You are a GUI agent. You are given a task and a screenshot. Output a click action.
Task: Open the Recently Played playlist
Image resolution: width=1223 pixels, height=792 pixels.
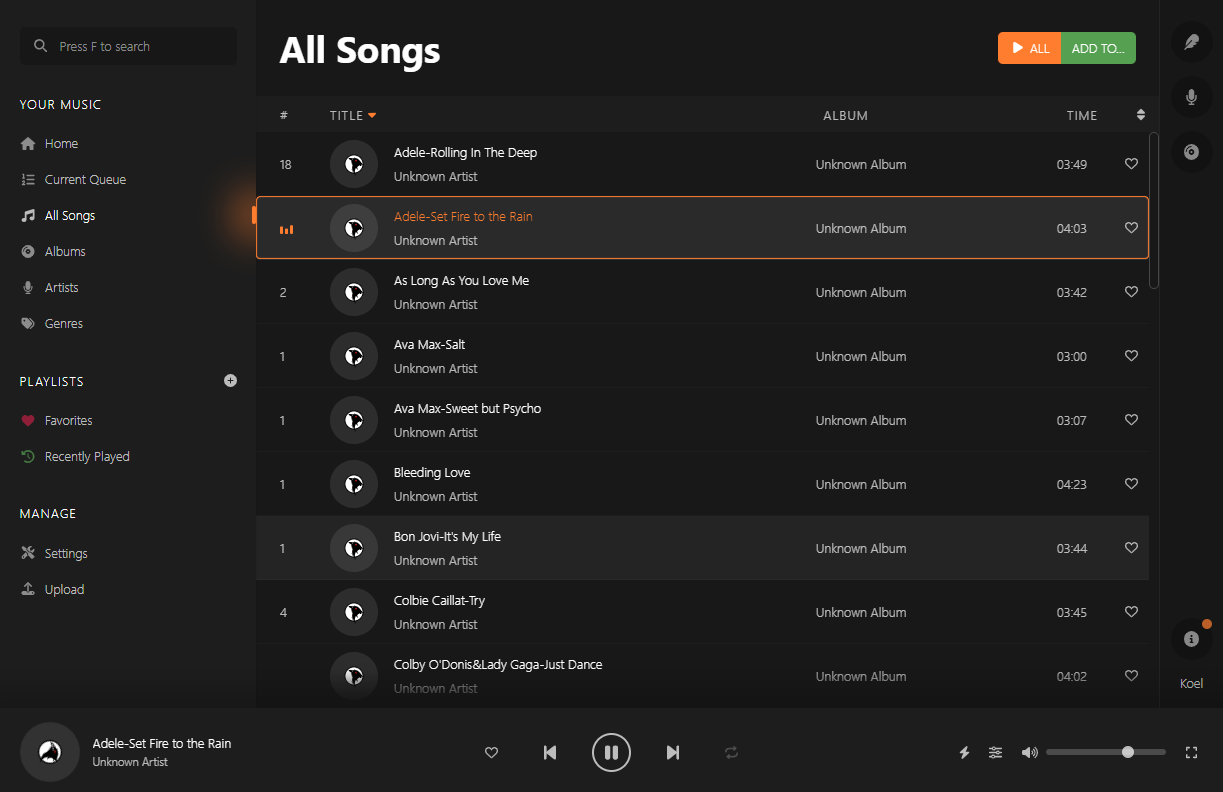coord(87,457)
